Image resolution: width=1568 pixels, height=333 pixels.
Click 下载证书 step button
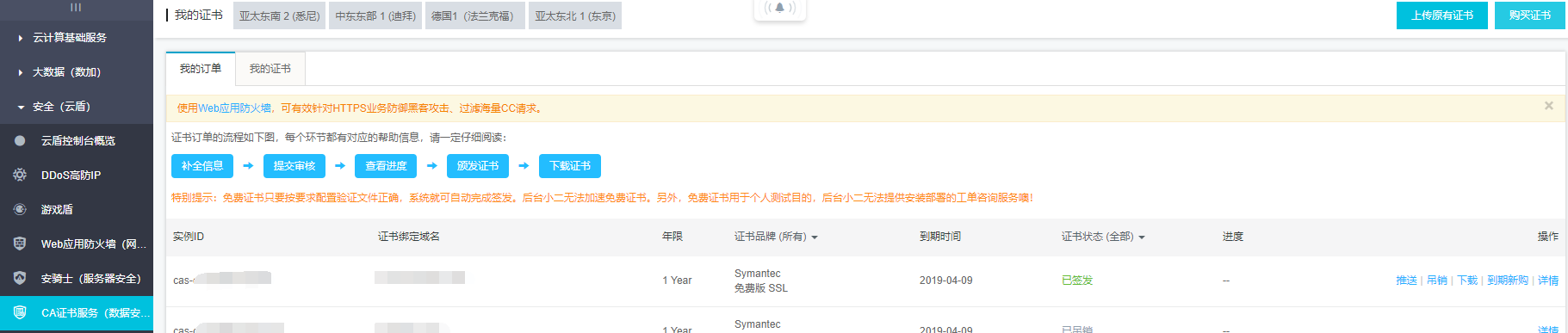coord(570,166)
